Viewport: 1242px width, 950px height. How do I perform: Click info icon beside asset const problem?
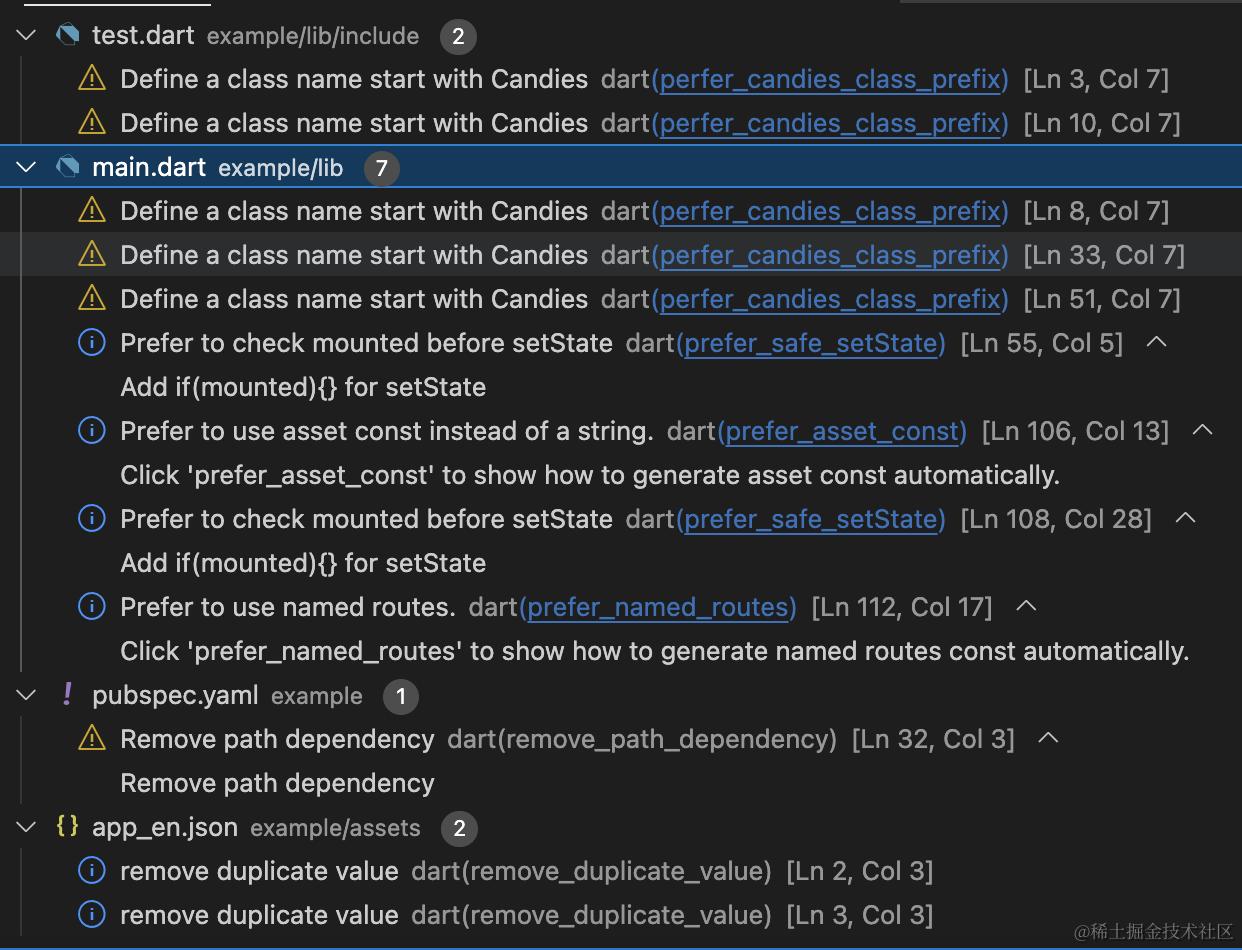tap(91, 431)
